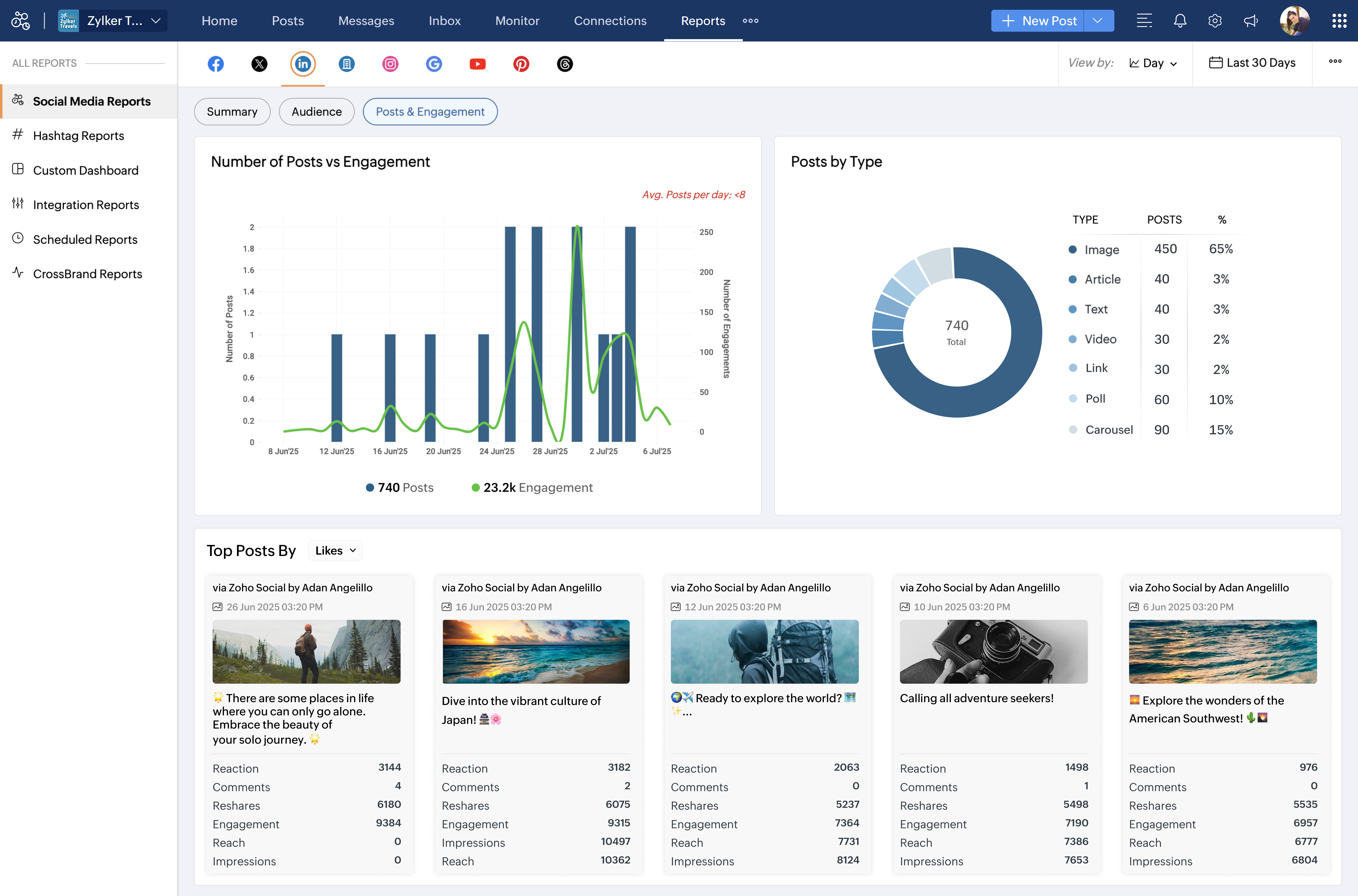The width and height of the screenshot is (1358, 896).
Task: Open the Posts navigation tab
Action: point(288,21)
